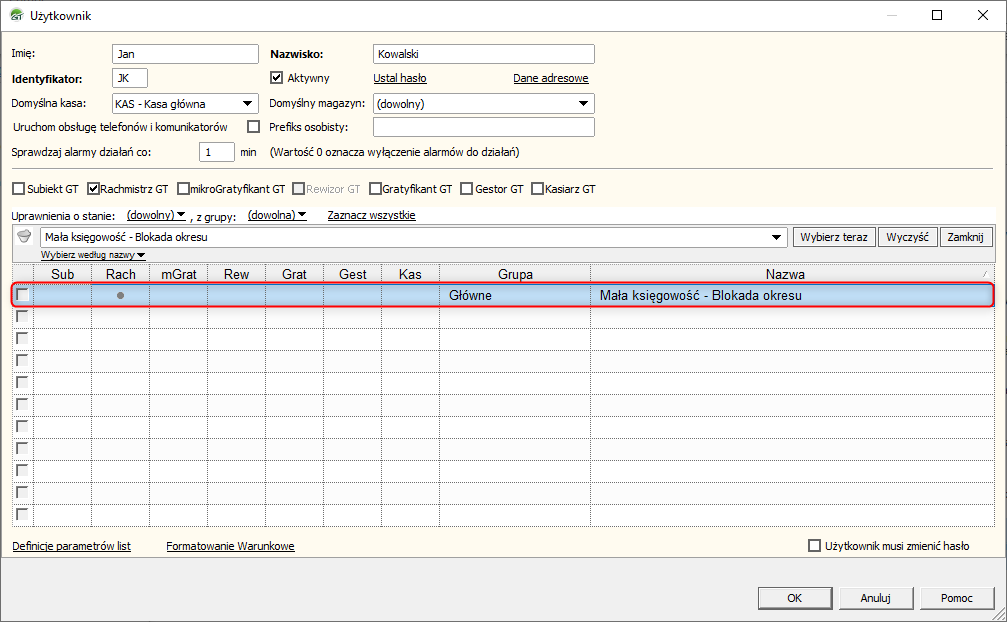This screenshot has height=622, width=1007.
Task: Check the Gratyfikant GT checkbox
Action: click(376, 189)
